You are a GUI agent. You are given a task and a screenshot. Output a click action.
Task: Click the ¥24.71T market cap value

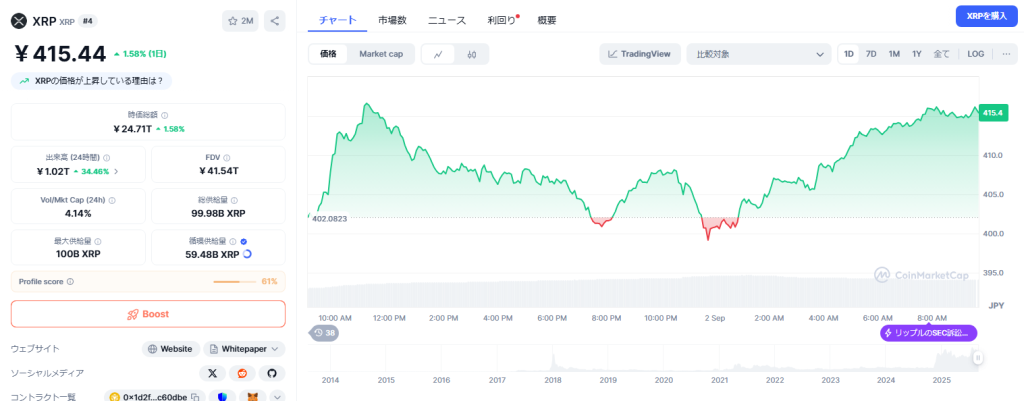point(133,129)
